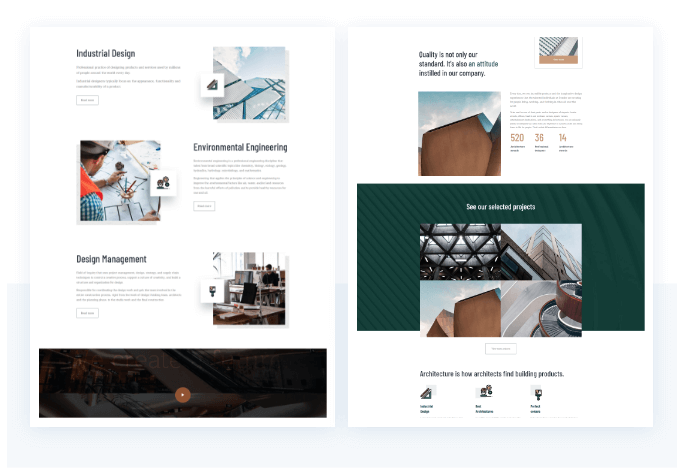Click Read more under Industrial Design
The height and width of the screenshot is (468, 683).
pyautogui.click(x=87, y=100)
